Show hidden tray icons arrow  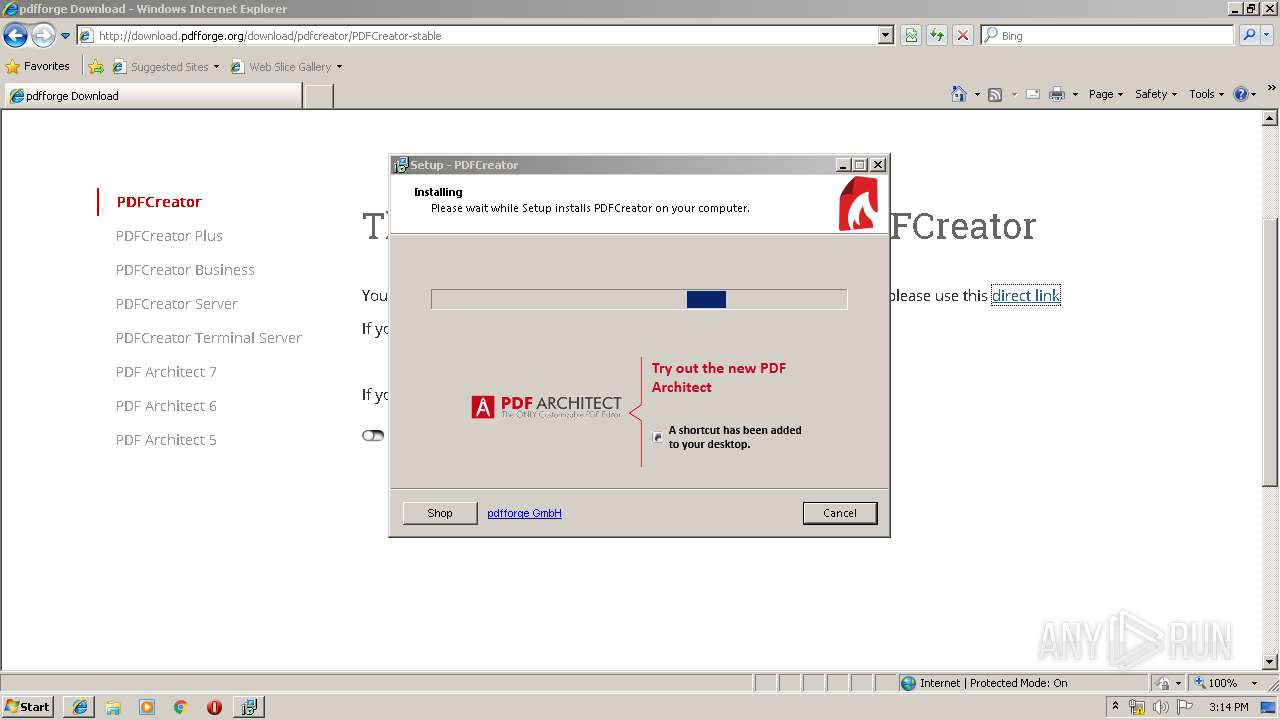(x=1115, y=707)
